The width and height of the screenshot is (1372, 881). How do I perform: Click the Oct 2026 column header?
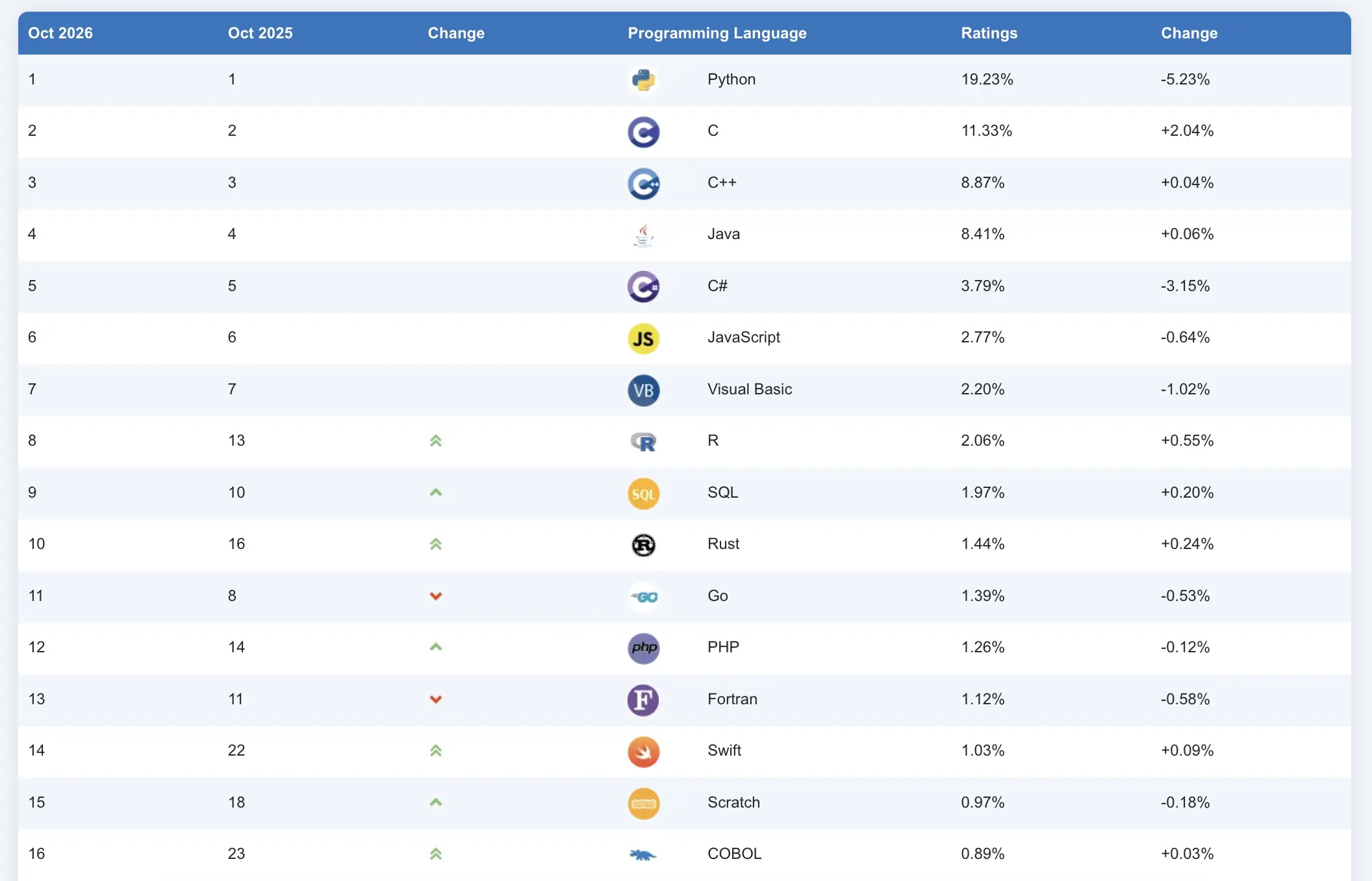(60, 33)
